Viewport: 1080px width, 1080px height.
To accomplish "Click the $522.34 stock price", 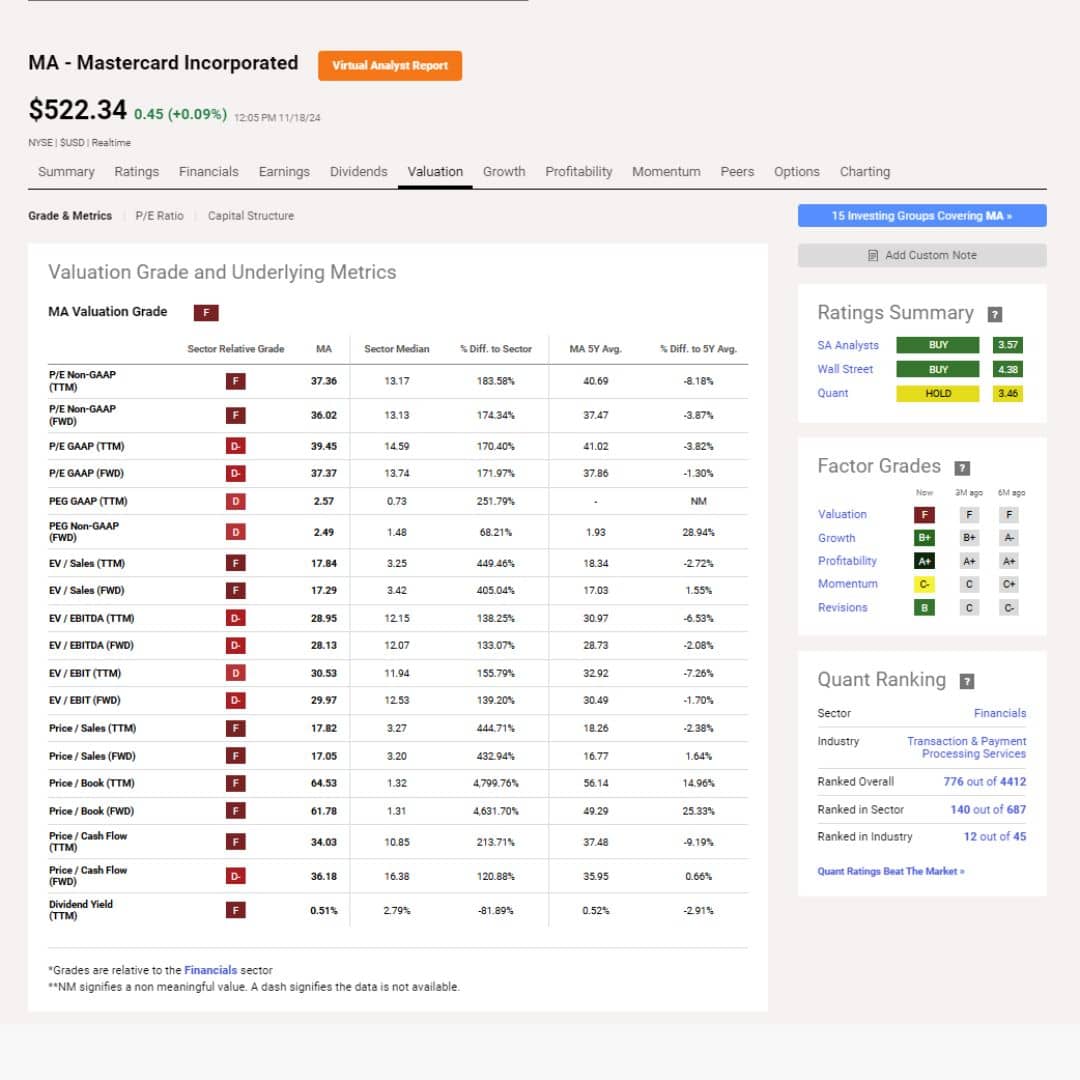I will click(78, 110).
